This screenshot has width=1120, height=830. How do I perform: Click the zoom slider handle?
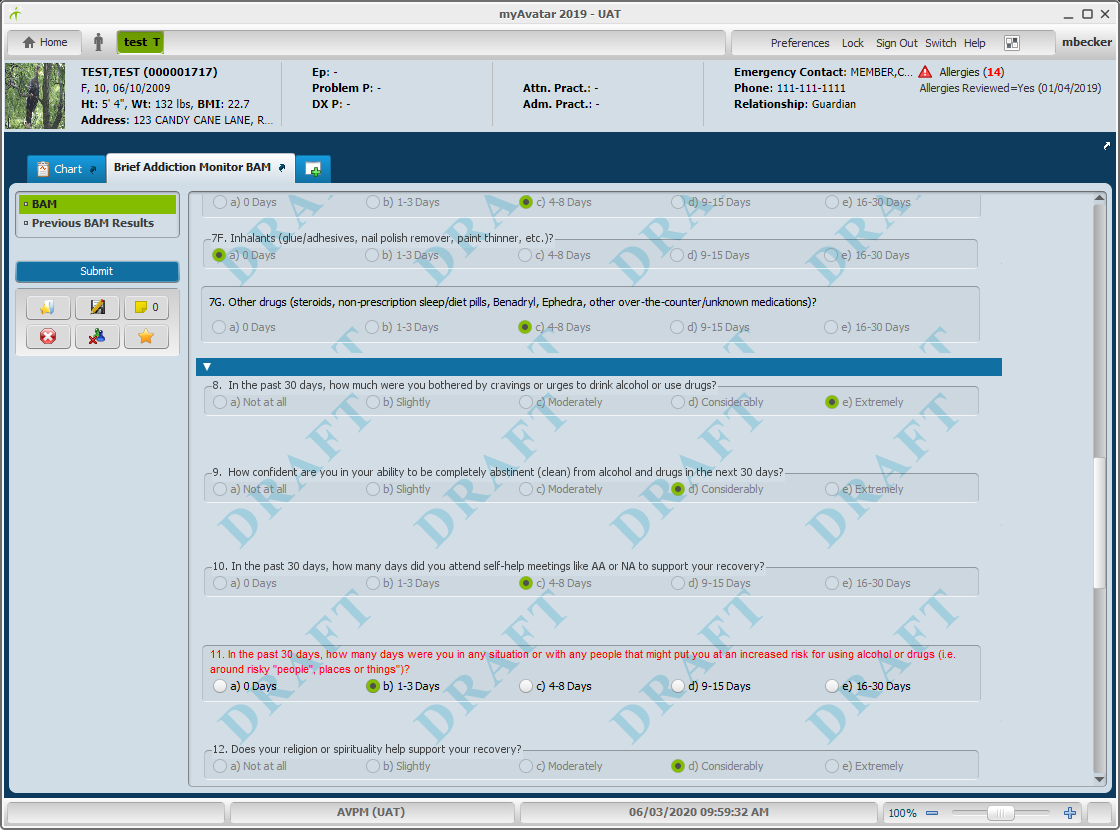[x=1001, y=813]
